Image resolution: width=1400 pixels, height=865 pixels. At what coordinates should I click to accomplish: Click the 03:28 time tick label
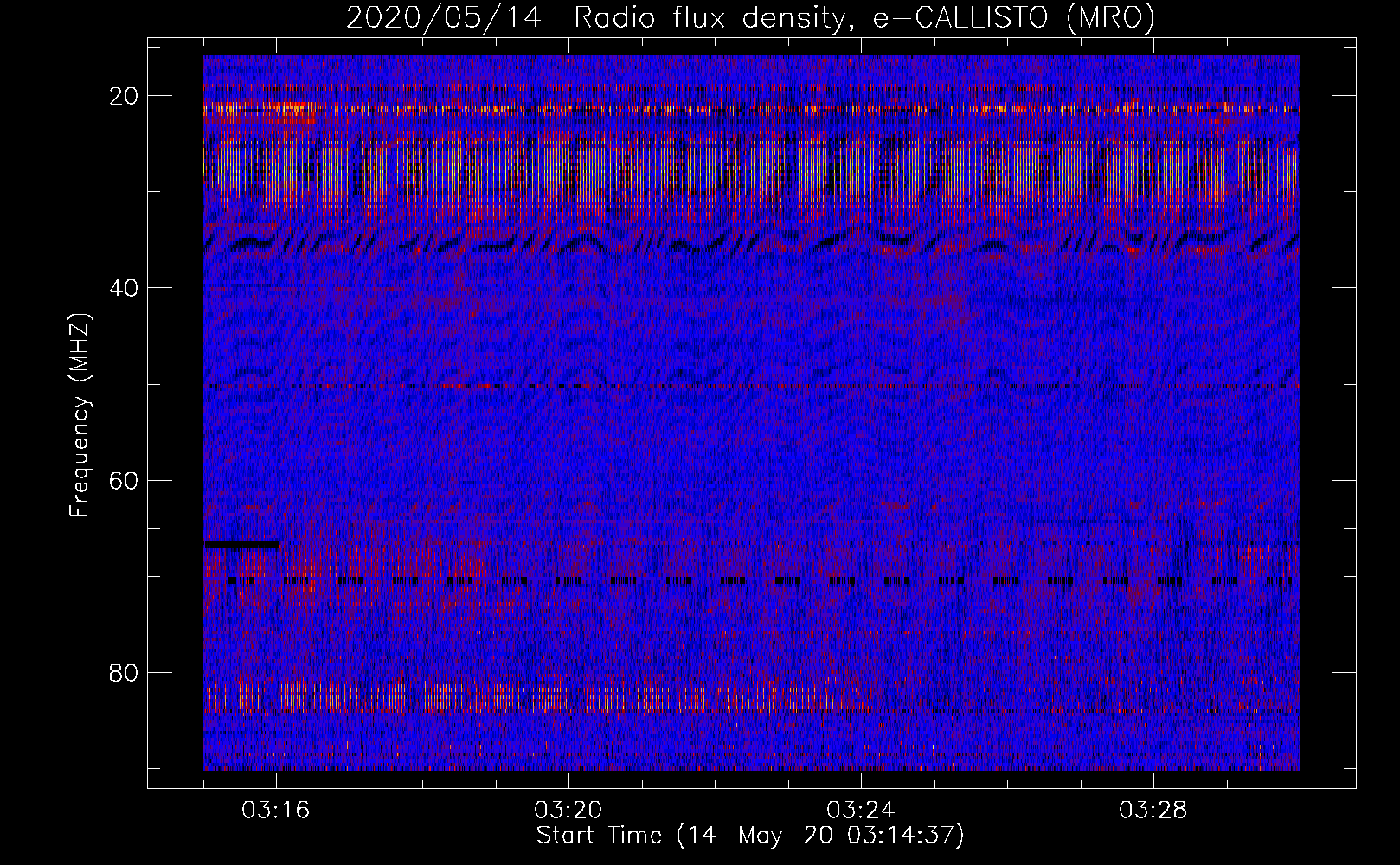(x=1153, y=811)
